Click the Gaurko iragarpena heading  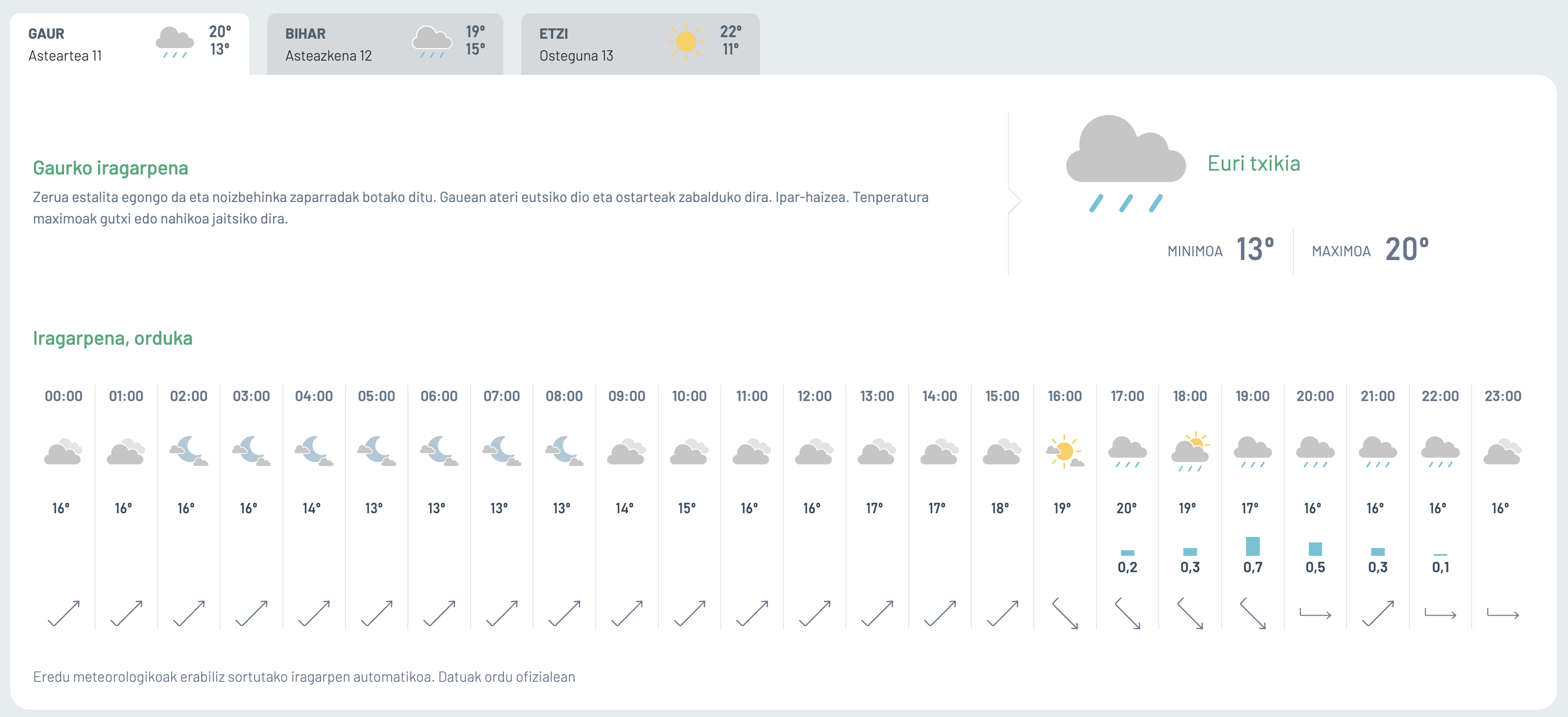110,168
